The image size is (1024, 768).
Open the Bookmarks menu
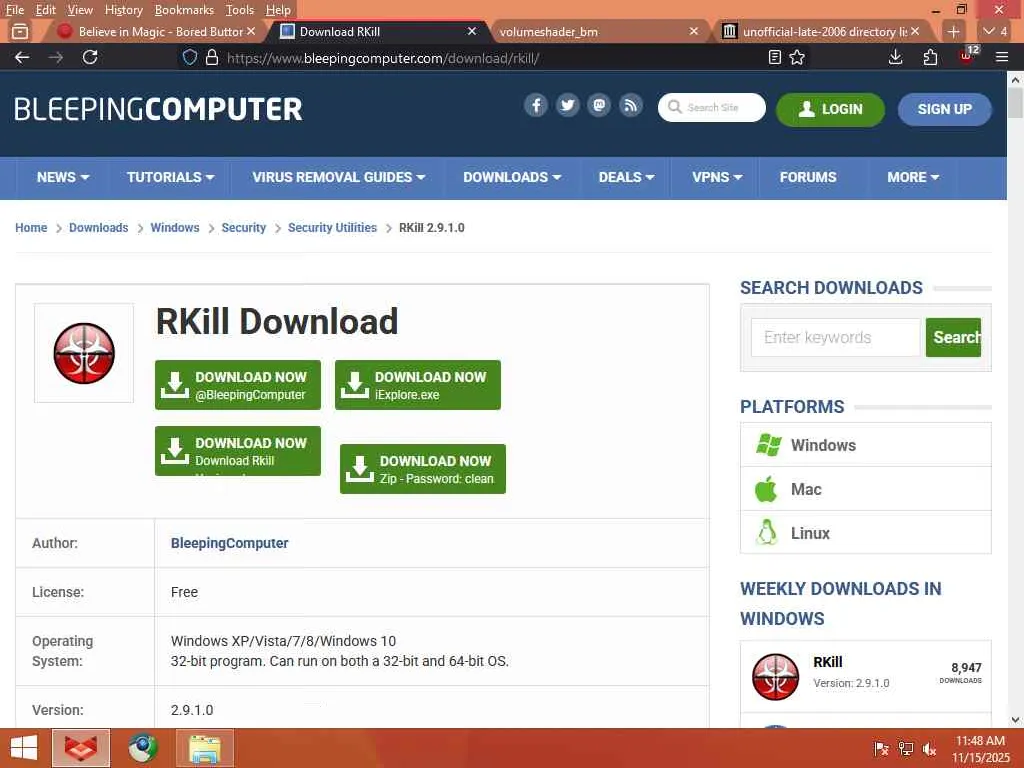point(184,10)
